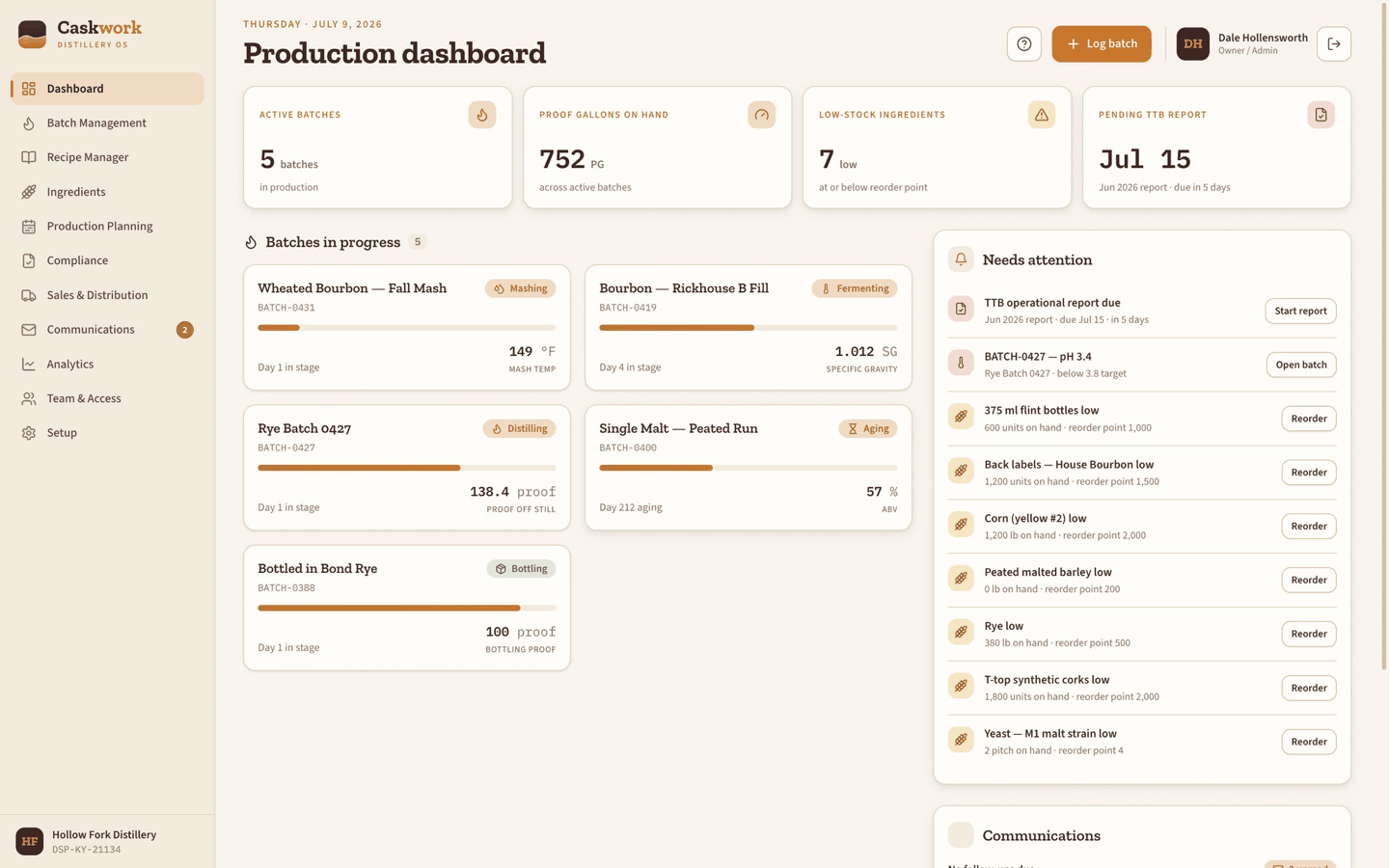The height and width of the screenshot is (868, 1389).
Task: Go to Compliance section
Action: click(107, 260)
